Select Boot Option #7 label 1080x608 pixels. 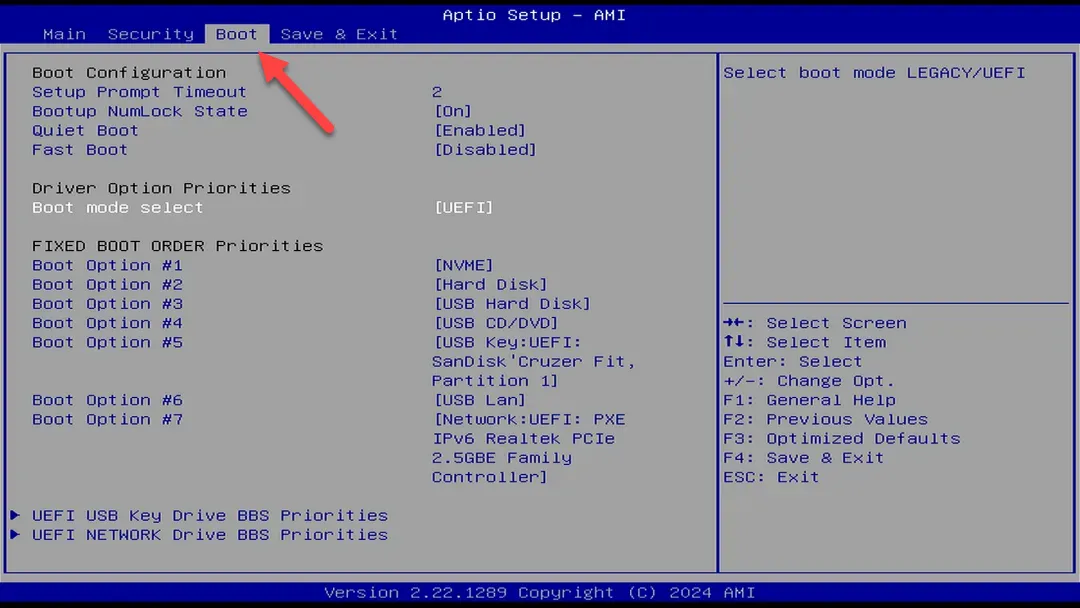click(107, 419)
